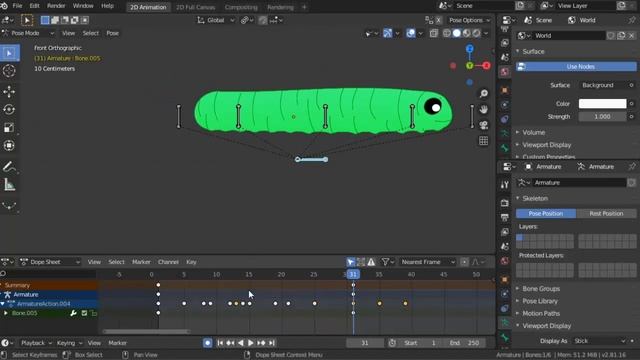Toggle camera view icon in viewport
The width and height of the screenshot is (640, 360).
pyautogui.click(x=484, y=125)
